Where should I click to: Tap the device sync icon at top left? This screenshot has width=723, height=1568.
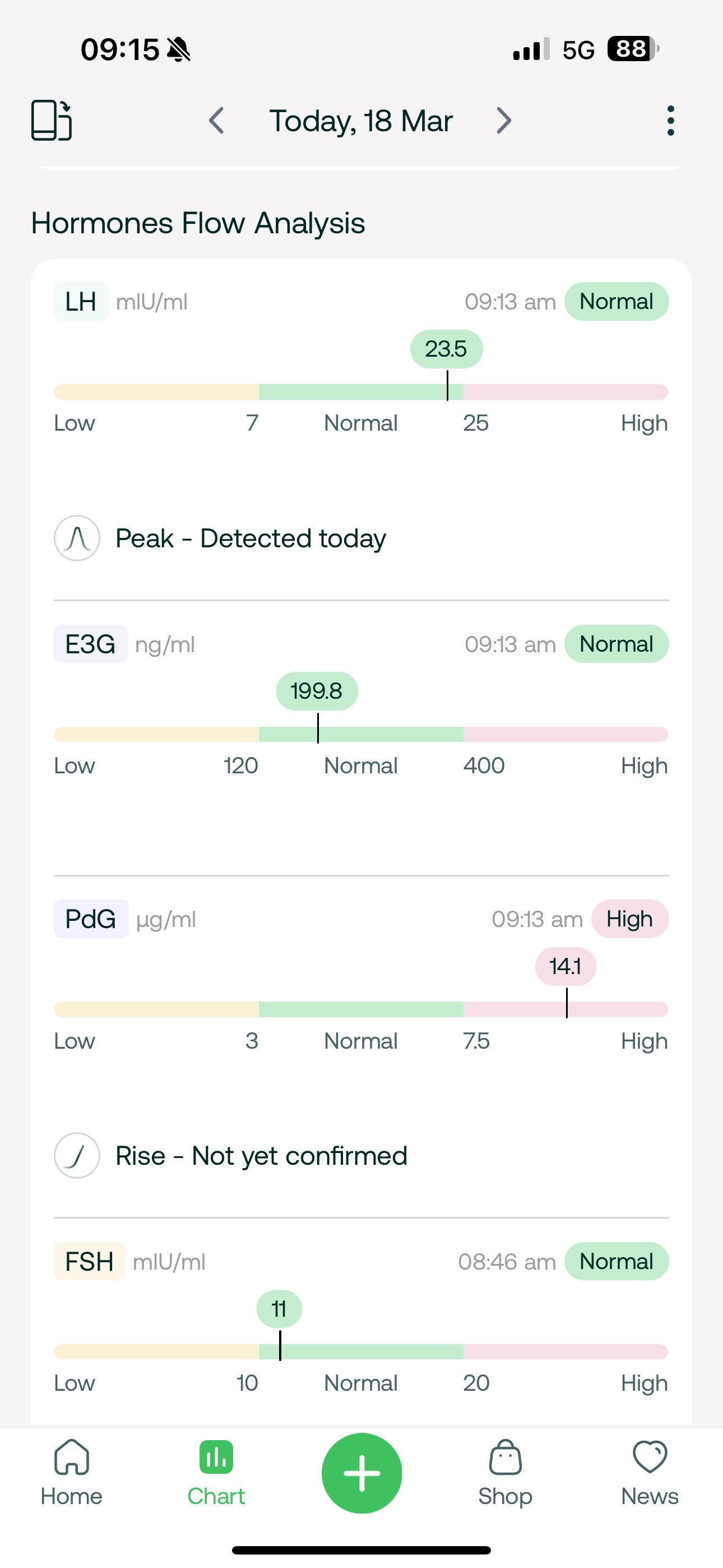click(52, 120)
